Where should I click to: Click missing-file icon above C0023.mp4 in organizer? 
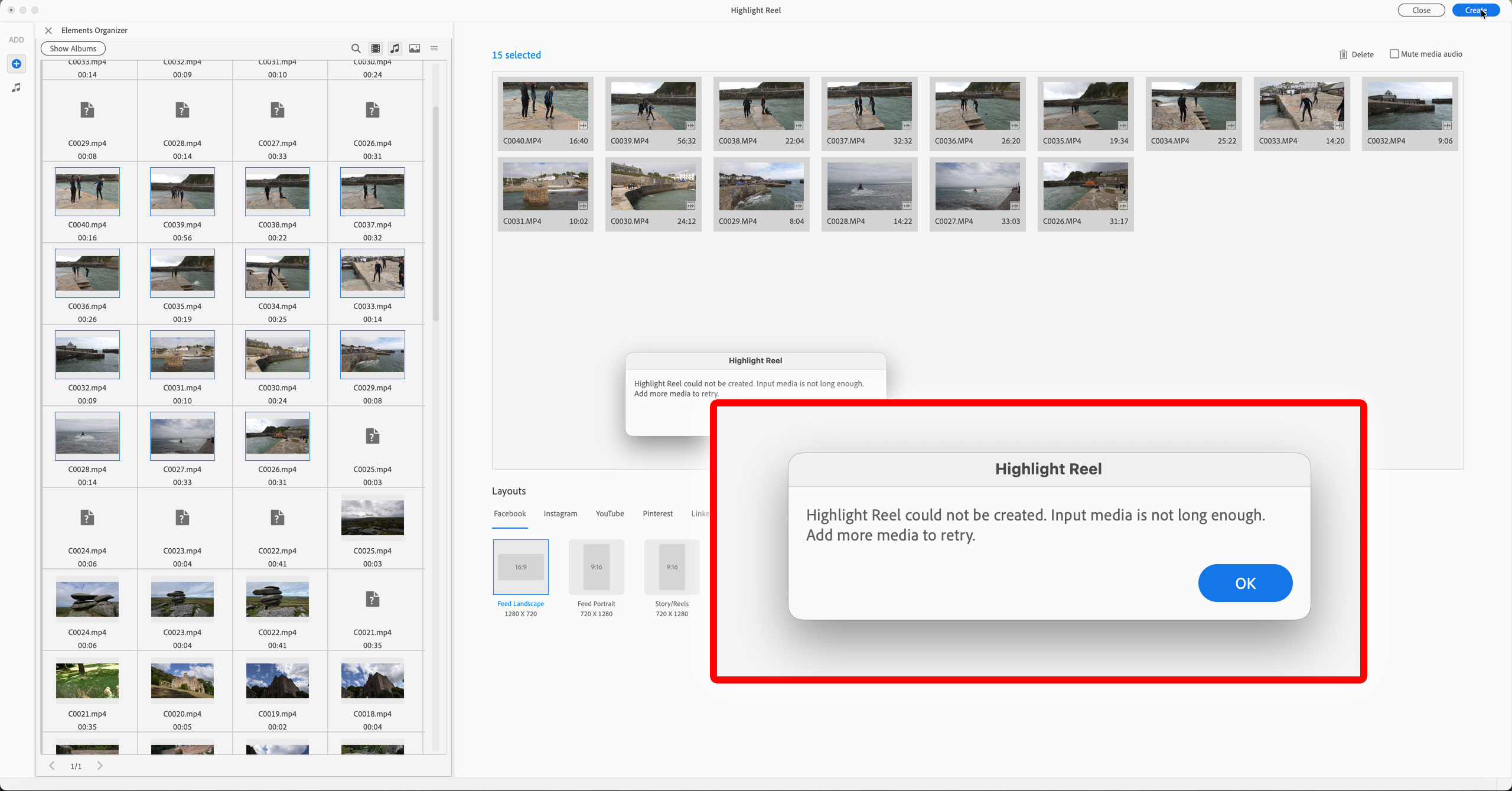[x=183, y=517]
